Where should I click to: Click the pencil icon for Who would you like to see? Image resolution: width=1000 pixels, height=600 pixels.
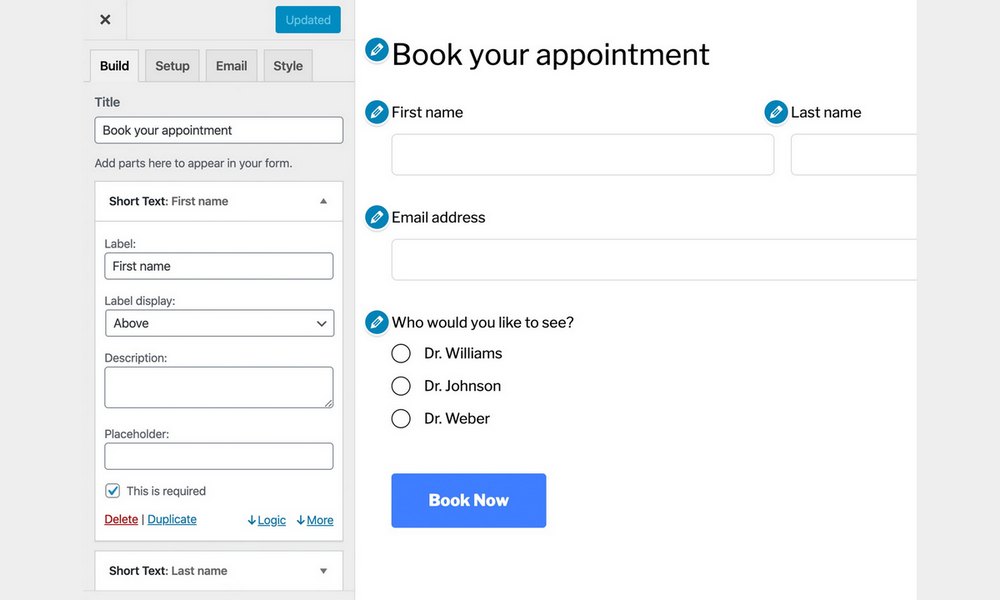click(376, 322)
